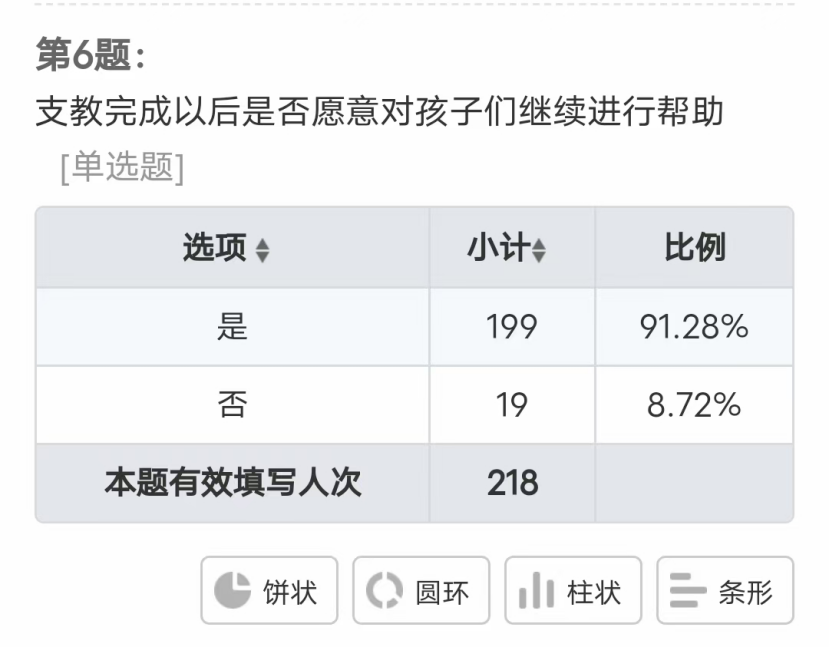The width and height of the screenshot is (830, 648).
Task: Switch to the 饼状 pie chart view
Action: [x=269, y=591]
